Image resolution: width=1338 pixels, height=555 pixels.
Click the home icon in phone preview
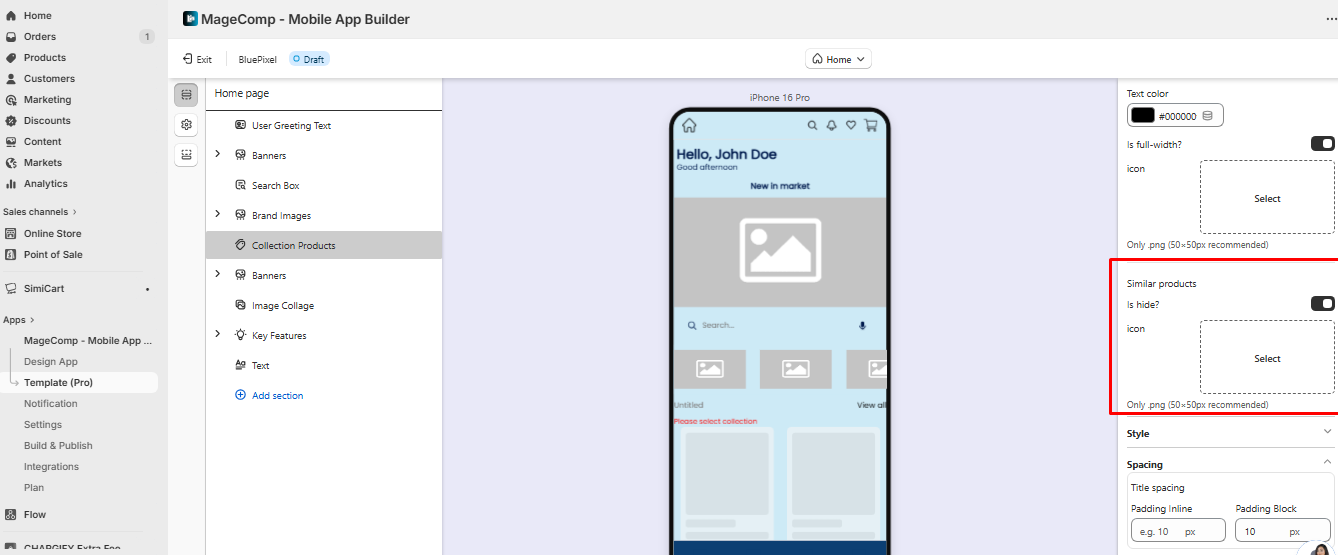[689, 126]
